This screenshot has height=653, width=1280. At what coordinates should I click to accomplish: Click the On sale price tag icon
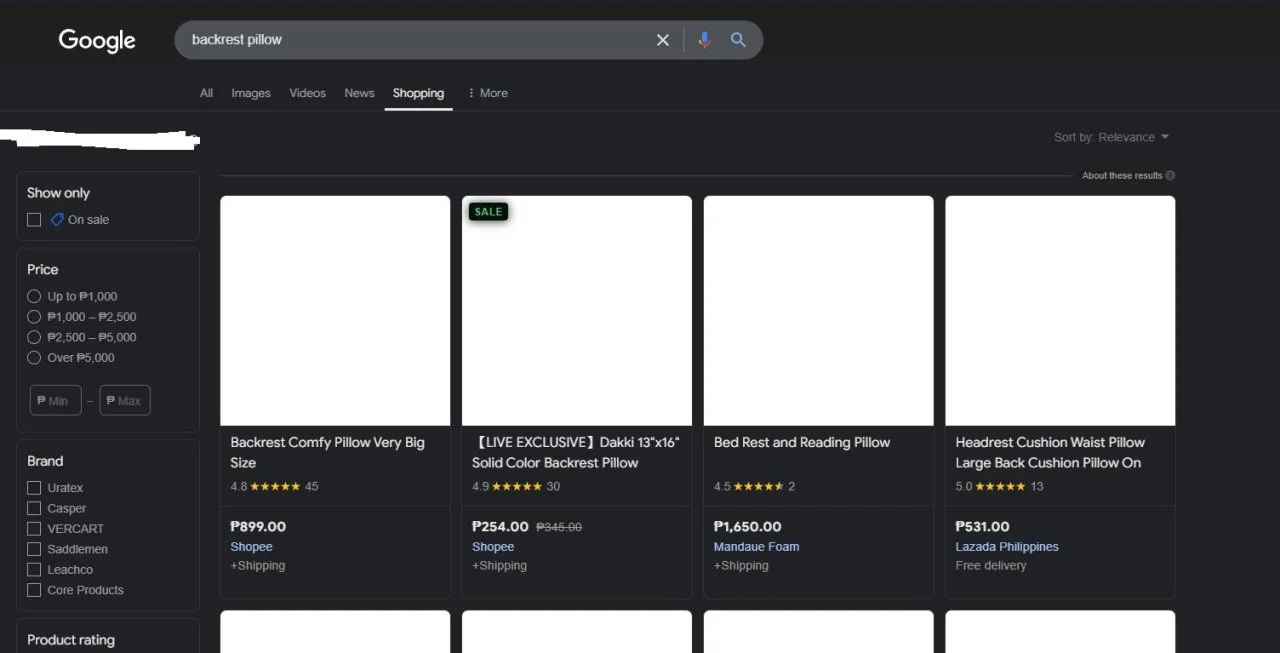click(57, 220)
